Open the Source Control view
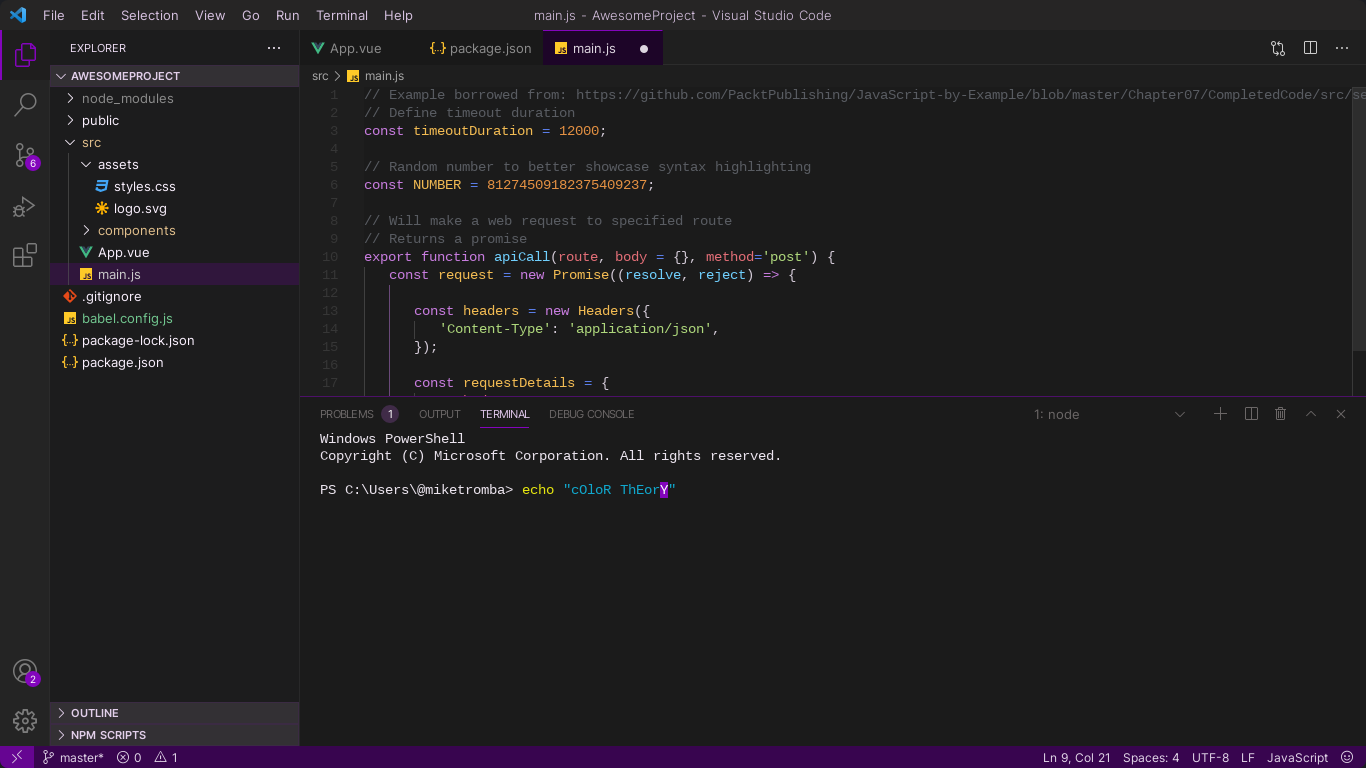The image size is (1366, 768). 25,155
